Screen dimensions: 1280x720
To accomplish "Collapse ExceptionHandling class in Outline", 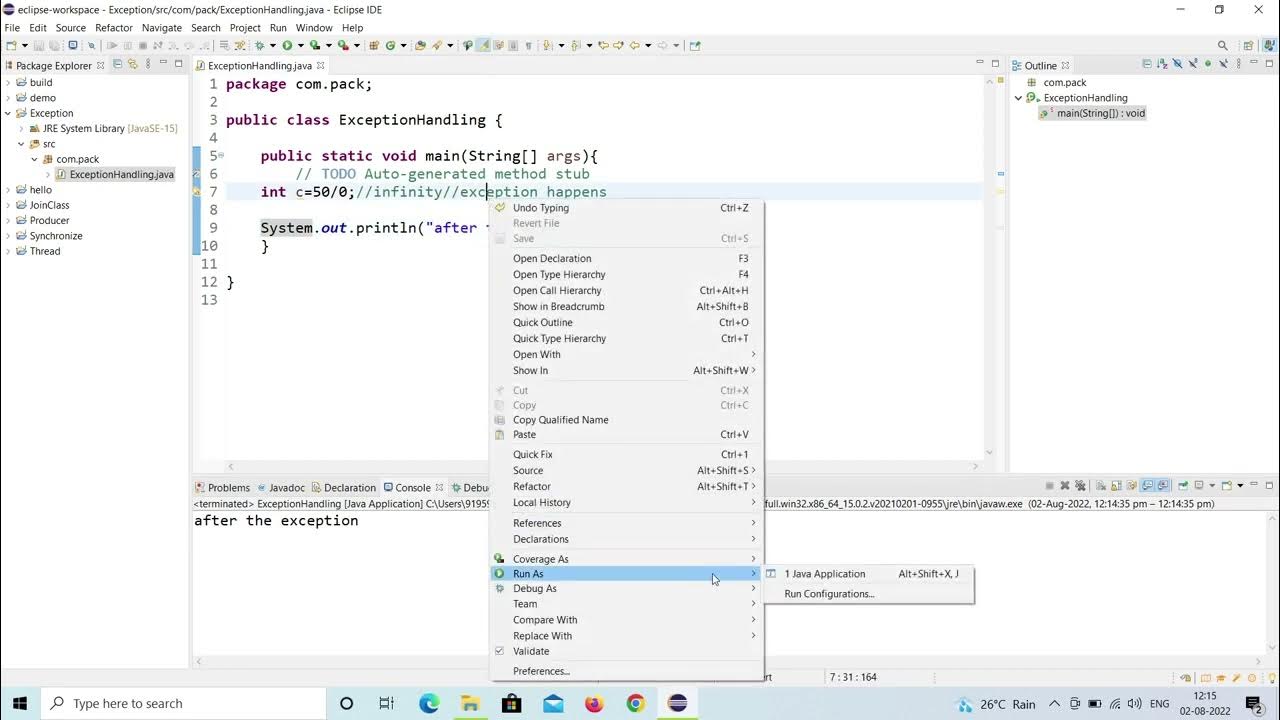I will [x=1019, y=98].
